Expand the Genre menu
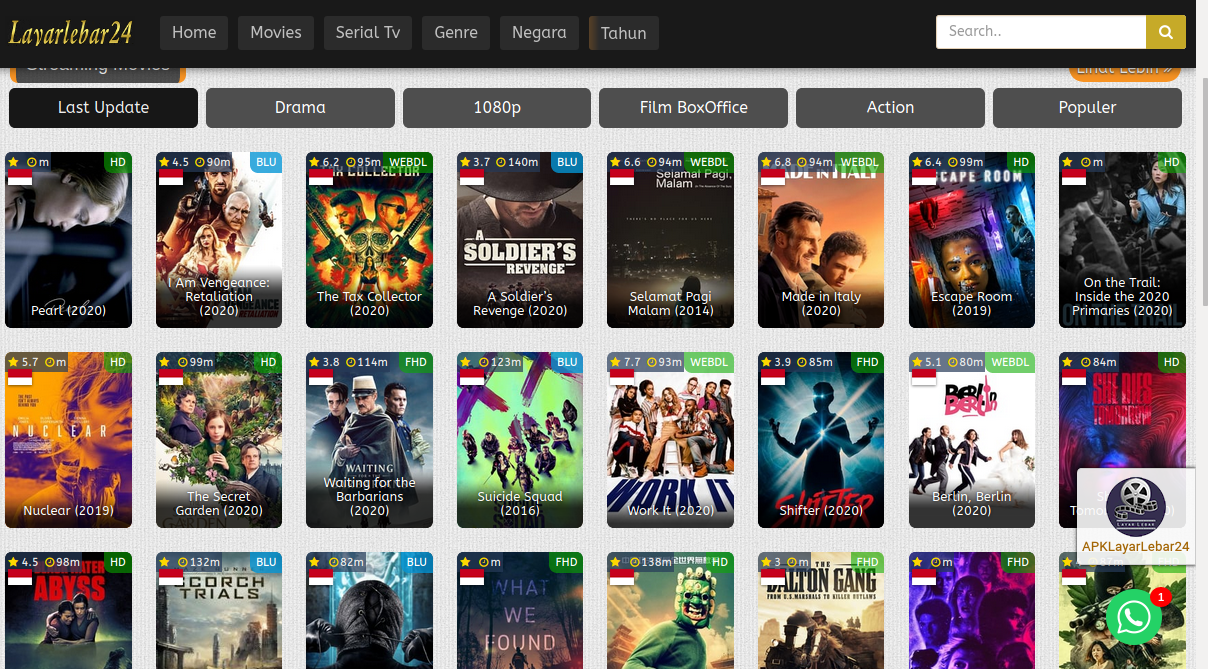The image size is (1208, 669). click(x=456, y=33)
